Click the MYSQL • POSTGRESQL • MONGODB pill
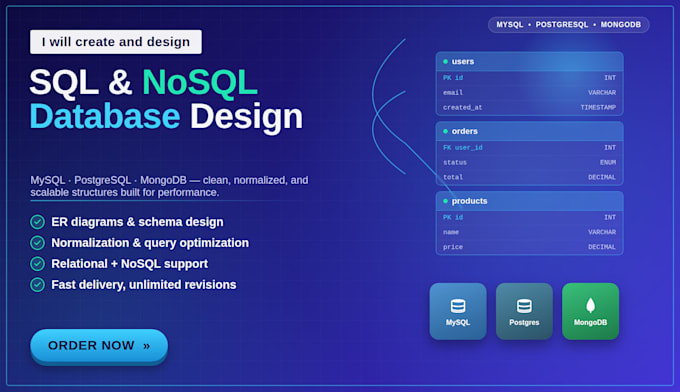The height and width of the screenshot is (392, 680). (569, 25)
